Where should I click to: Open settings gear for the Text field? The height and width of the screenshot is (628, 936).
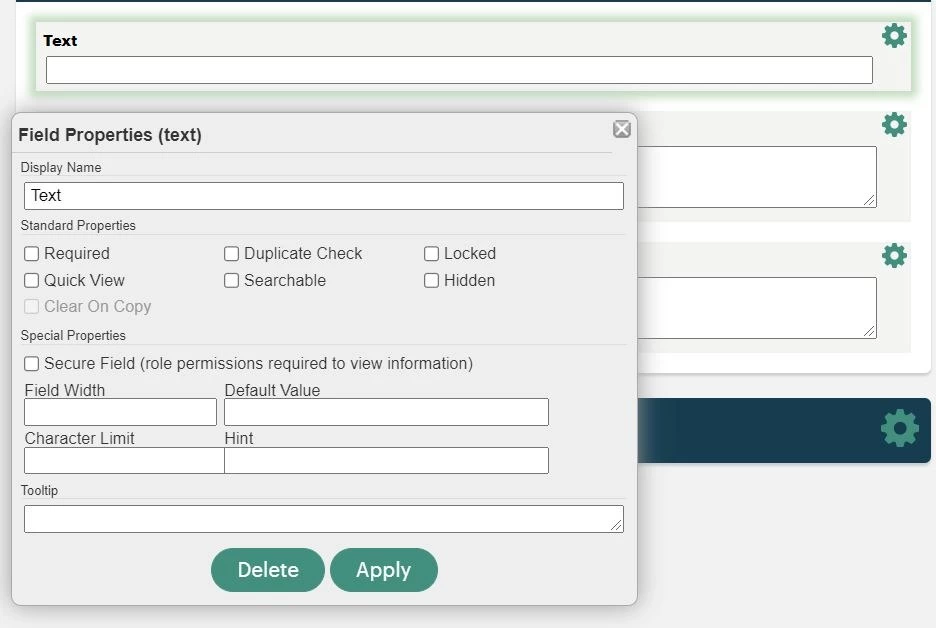point(894,36)
